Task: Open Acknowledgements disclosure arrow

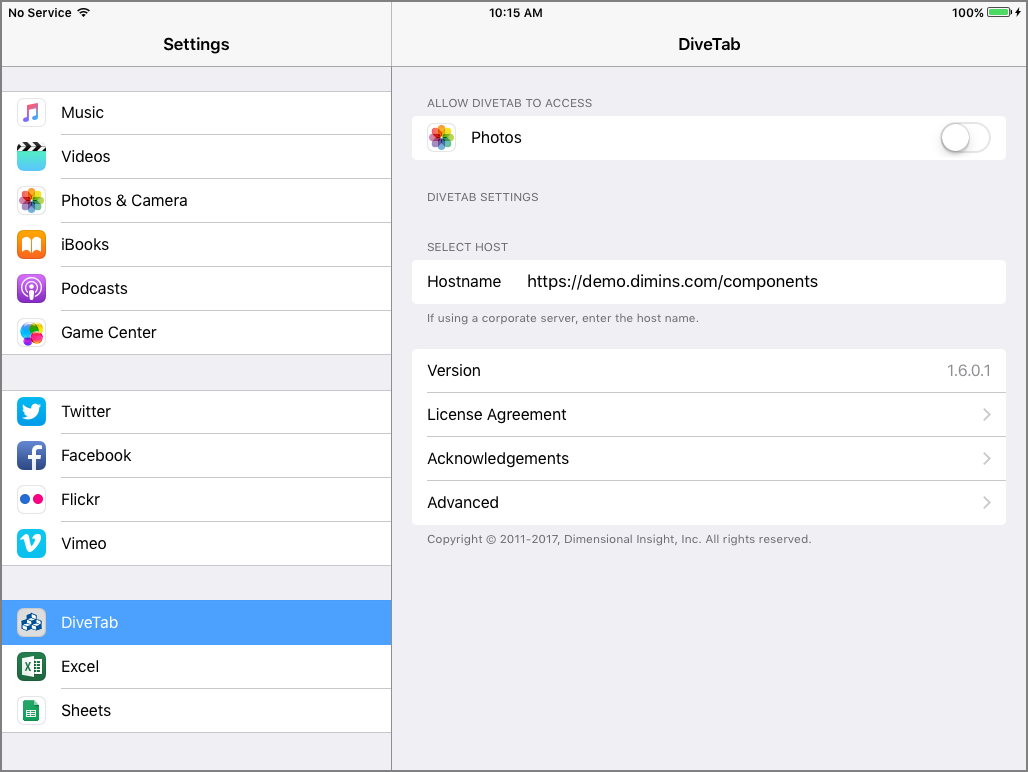Action: coord(987,458)
